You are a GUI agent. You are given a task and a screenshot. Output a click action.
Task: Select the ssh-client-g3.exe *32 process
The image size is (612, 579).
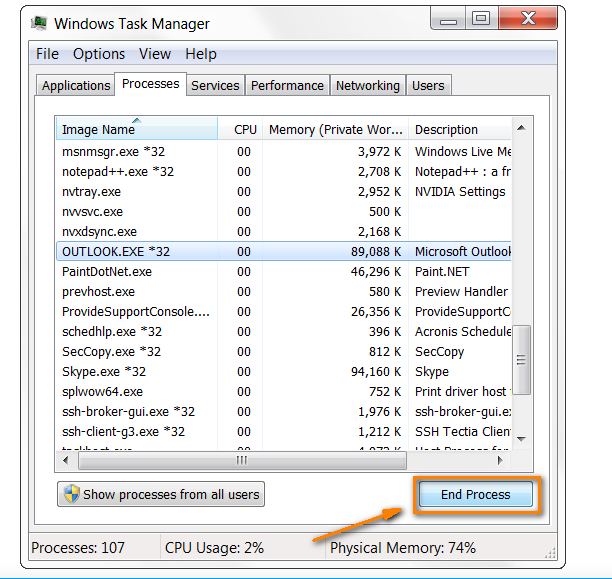pos(284,431)
